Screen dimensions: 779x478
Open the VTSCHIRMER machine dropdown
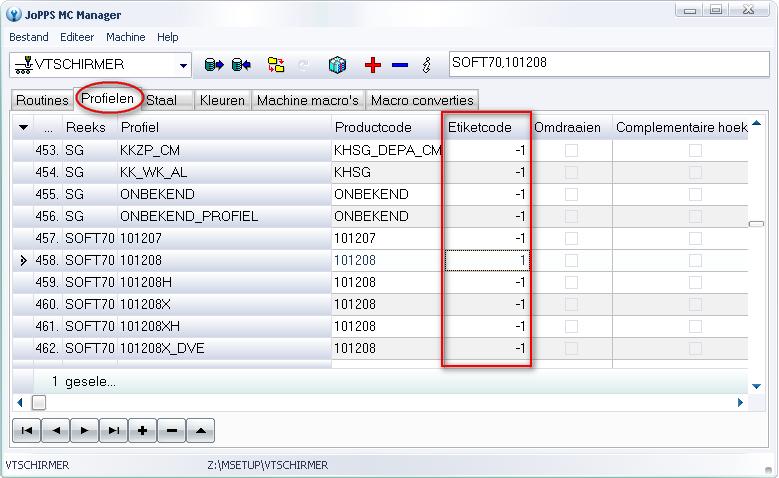click(183, 65)
